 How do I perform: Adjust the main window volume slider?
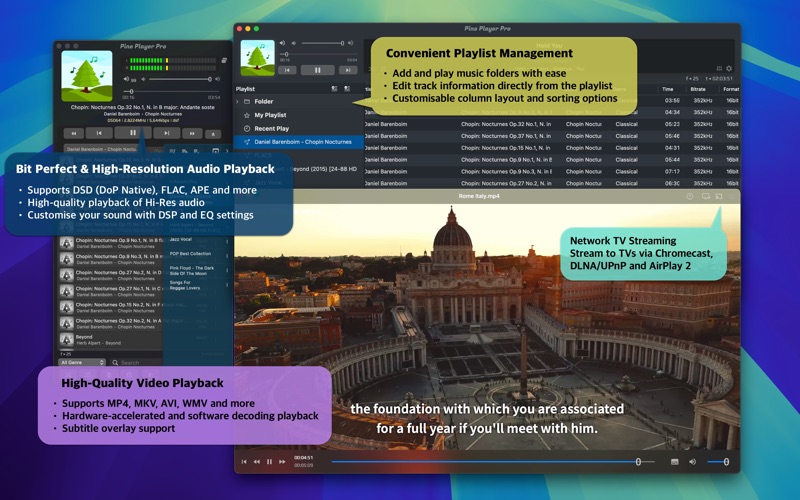point(323,43)
